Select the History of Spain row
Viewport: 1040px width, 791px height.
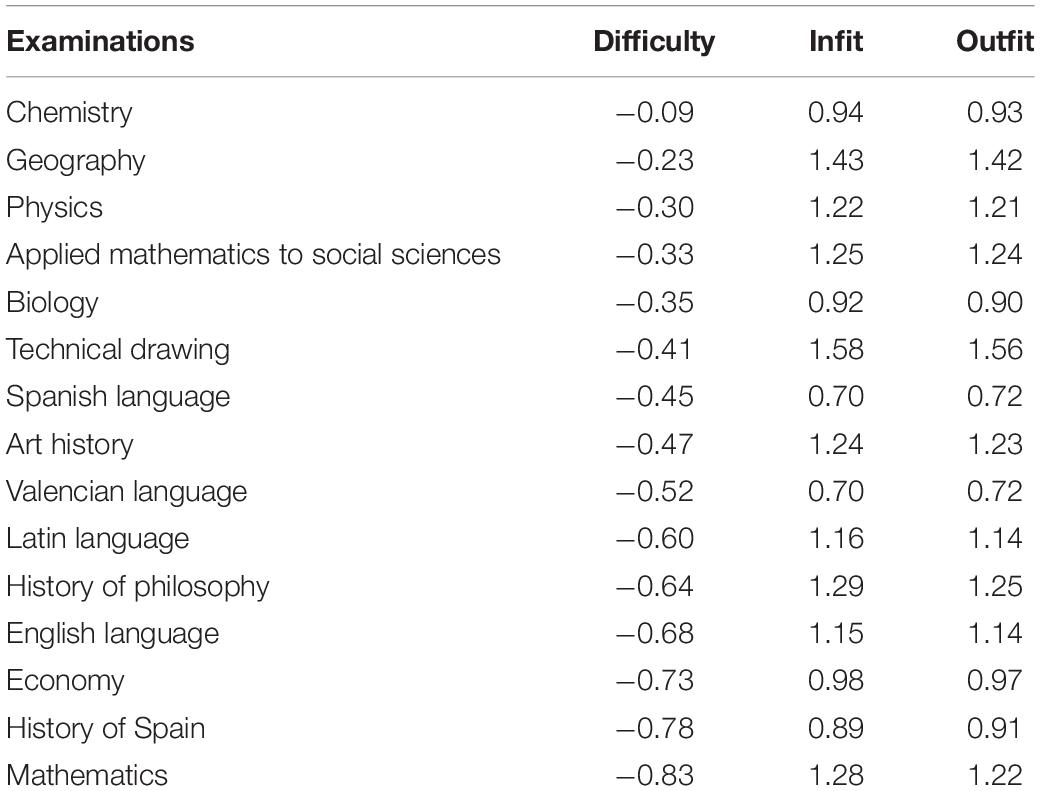520,728
